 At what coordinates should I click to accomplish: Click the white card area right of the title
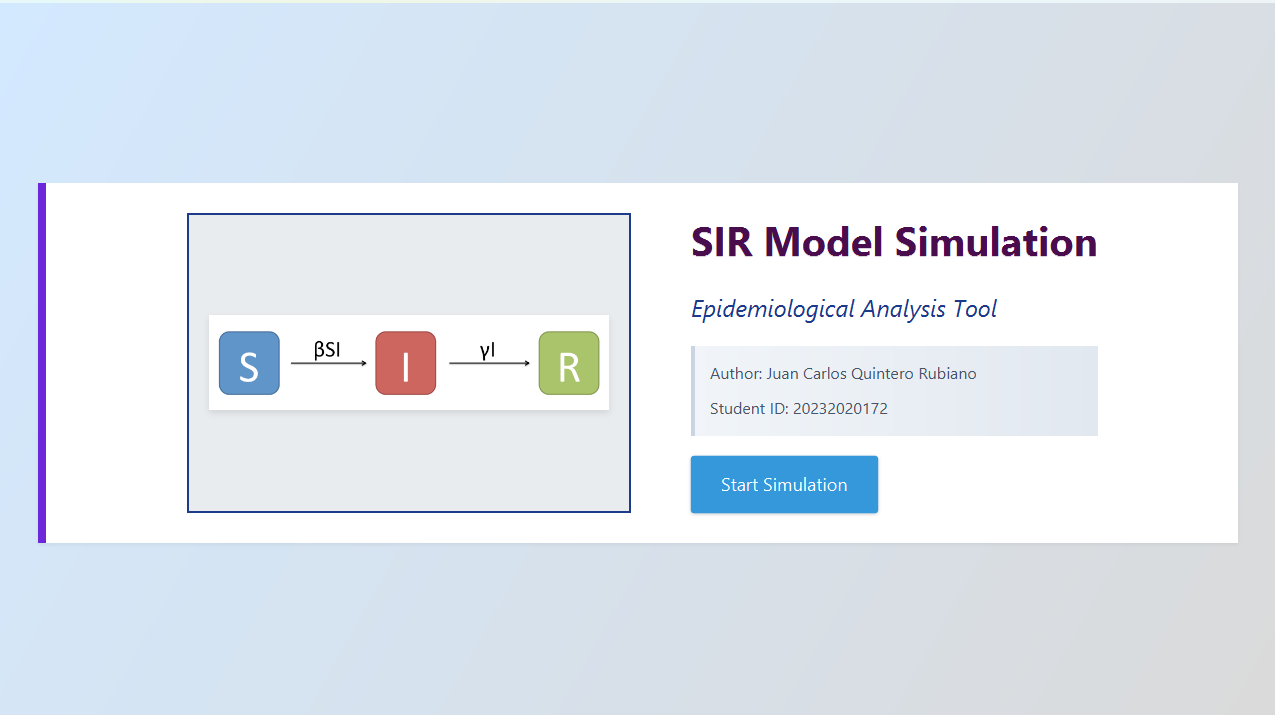[1167, 242]
